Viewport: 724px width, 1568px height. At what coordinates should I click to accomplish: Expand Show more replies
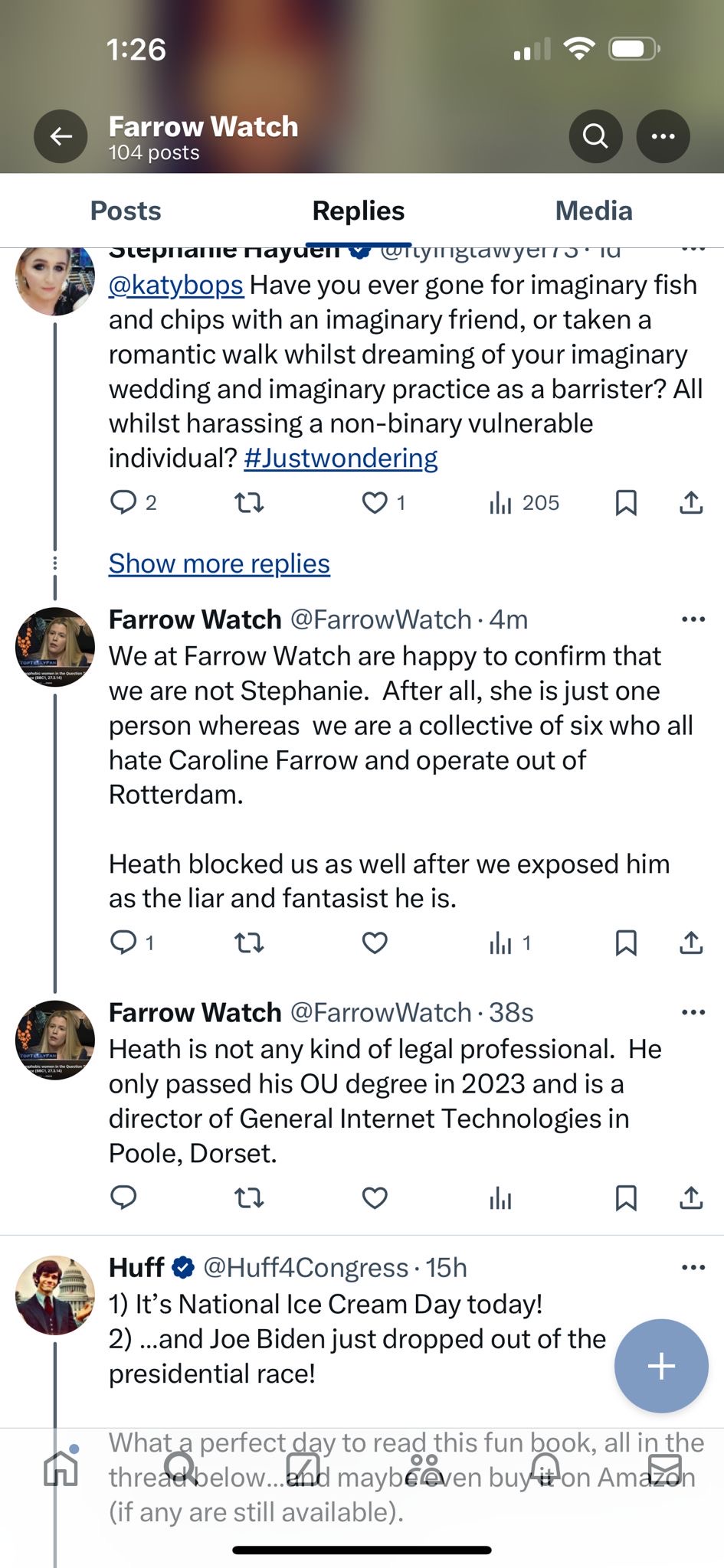point(219,563)
